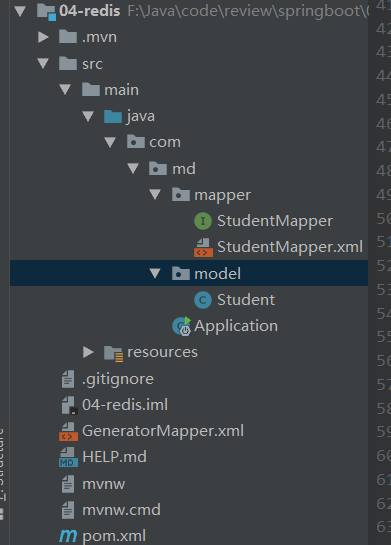The width and height of the screenshot is (391, 545).
Task: Select the resources folder label
Action: pos(162,352)
